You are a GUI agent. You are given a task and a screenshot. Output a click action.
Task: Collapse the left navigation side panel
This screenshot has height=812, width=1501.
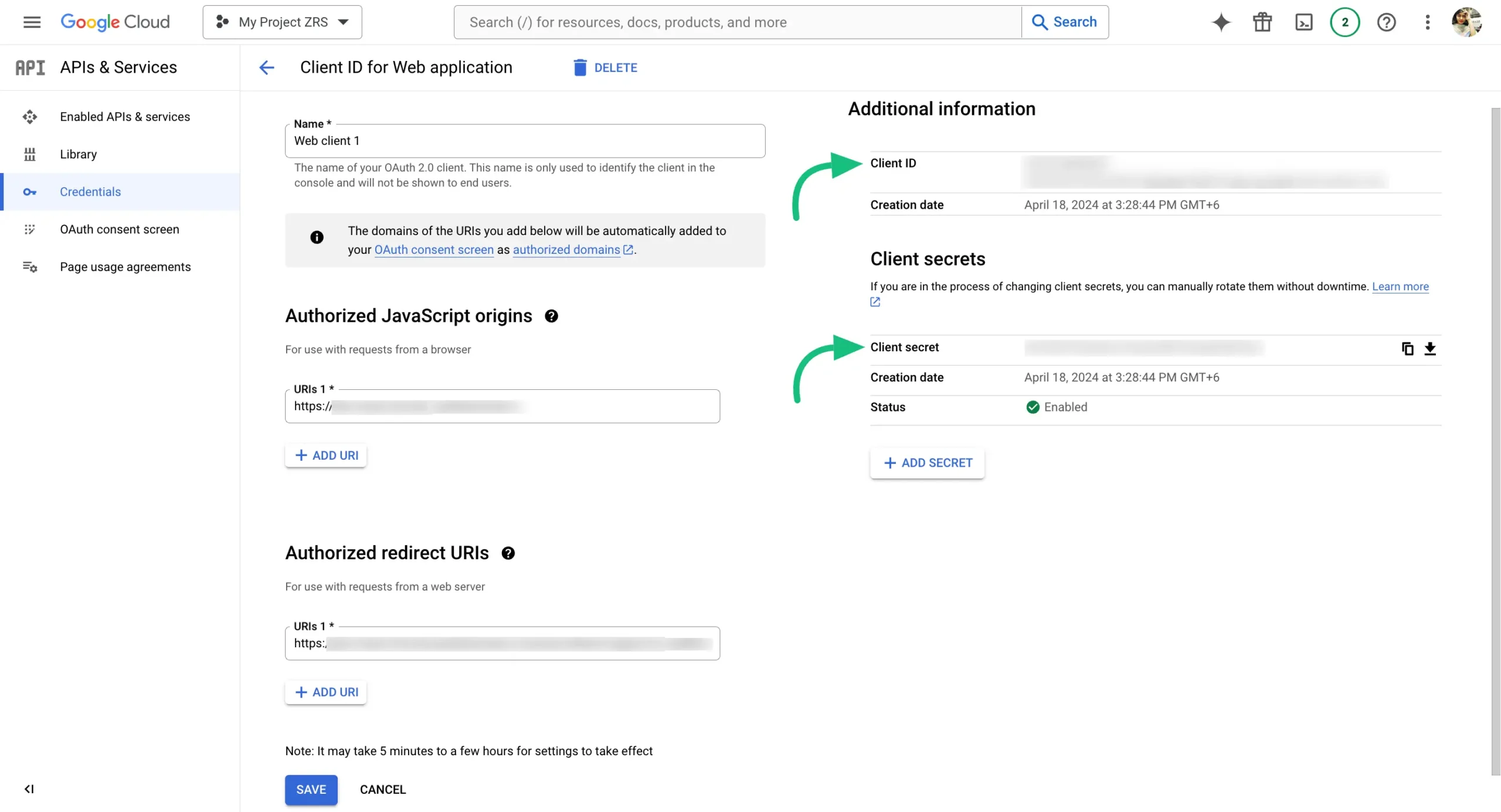[x=29, y=789]
